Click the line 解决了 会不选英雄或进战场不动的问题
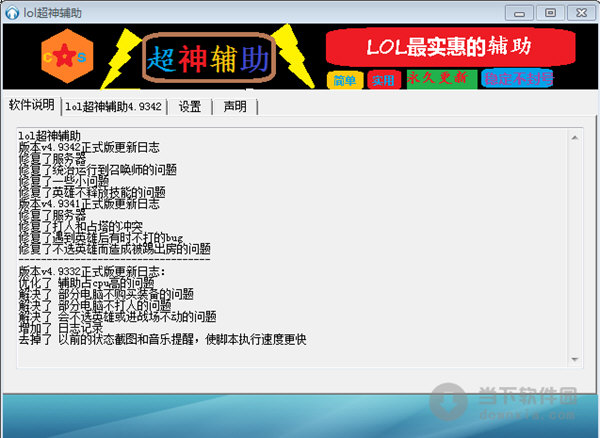600x438 pixels. tap(117, 317)
